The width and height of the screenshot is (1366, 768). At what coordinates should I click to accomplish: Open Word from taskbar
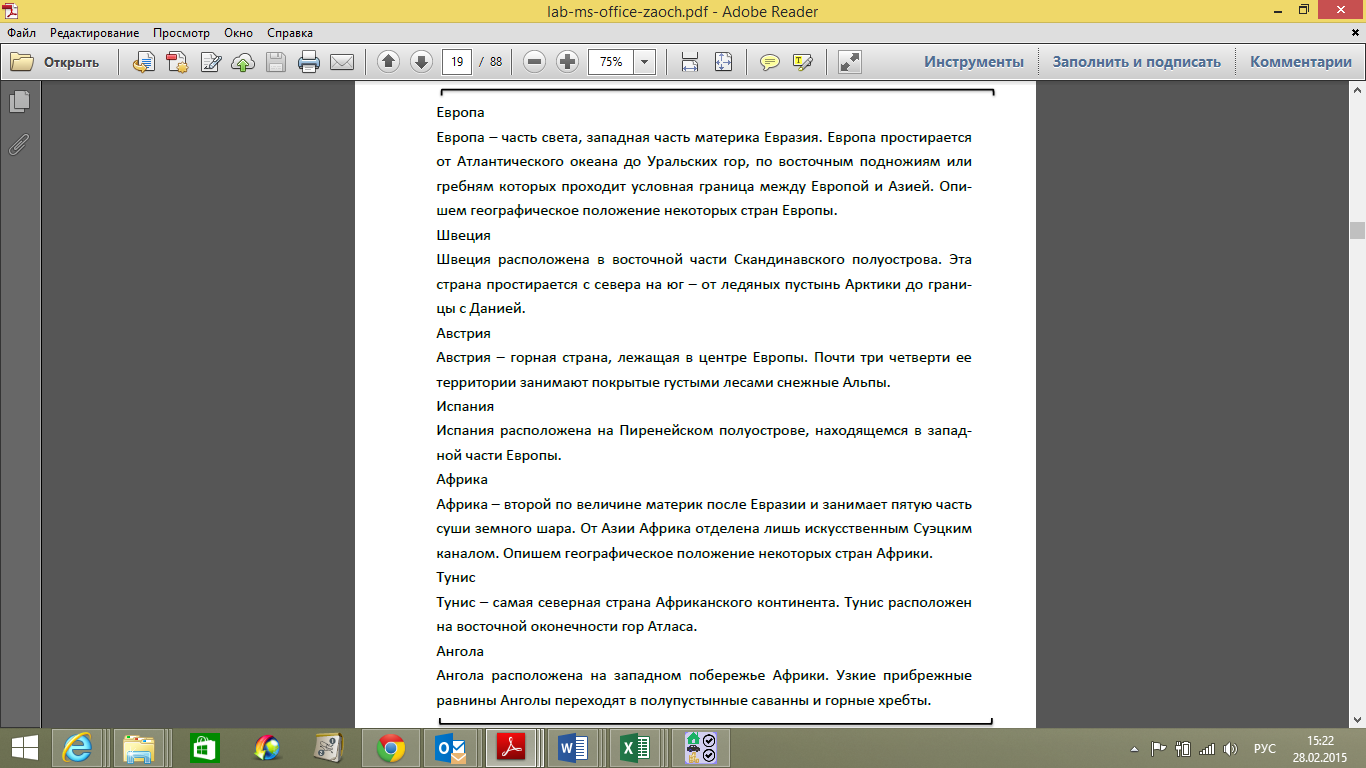pos(573,748)
